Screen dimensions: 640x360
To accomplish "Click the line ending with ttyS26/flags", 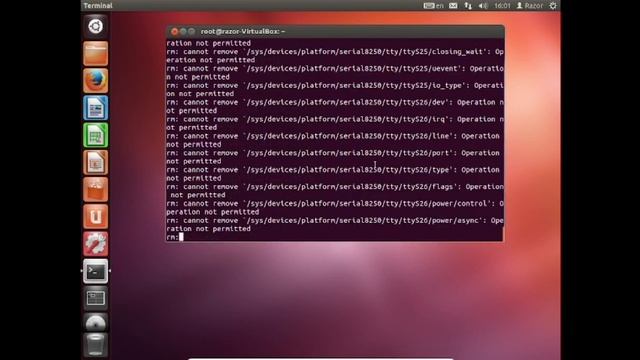I will pos(335,187).
